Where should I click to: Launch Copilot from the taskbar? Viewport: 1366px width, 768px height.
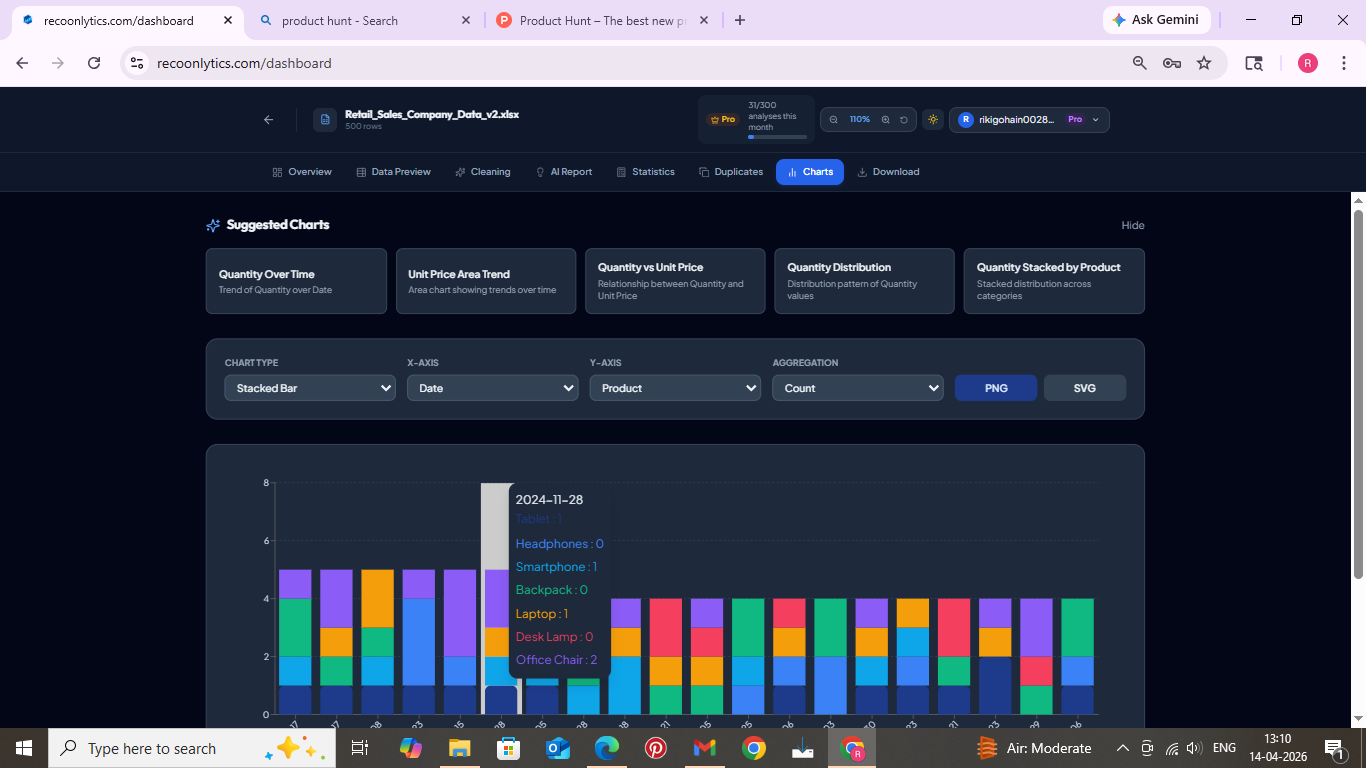[410, 748]
